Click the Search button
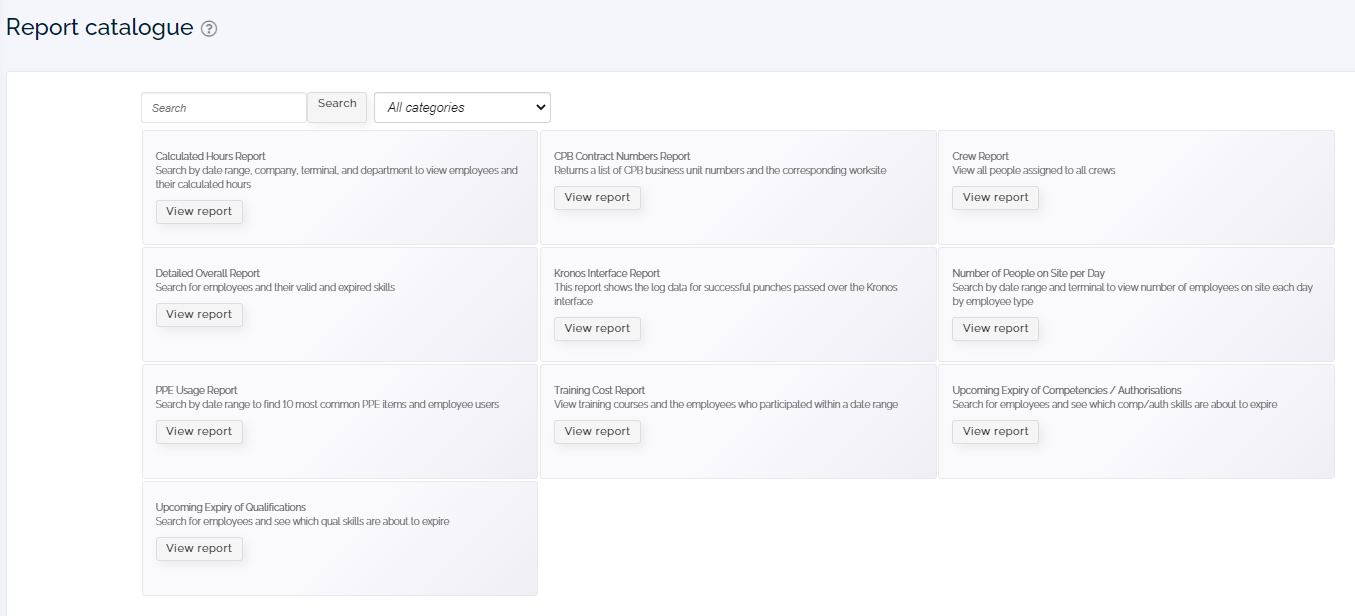The height and width of the screenshot is (616, 1355). click(x=336, y=103)
